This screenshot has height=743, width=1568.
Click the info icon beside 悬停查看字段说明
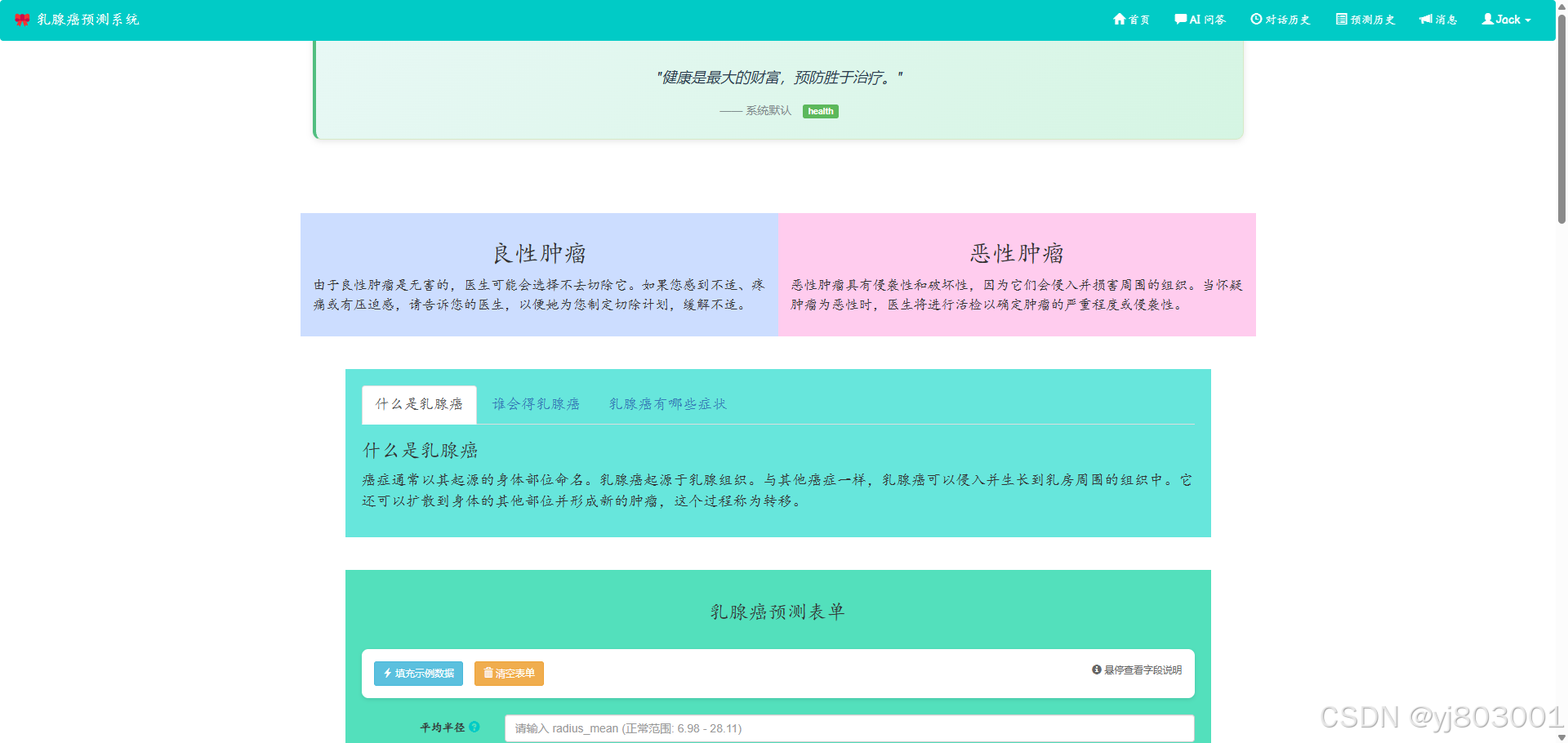[x=1097, y=670]
